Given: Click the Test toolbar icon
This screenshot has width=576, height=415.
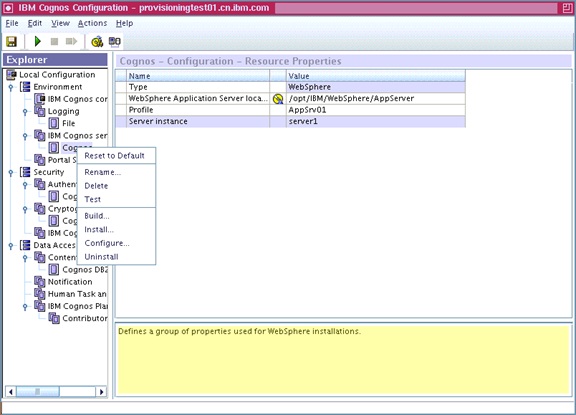Looking at the screenshot, I should click(97, 42).
